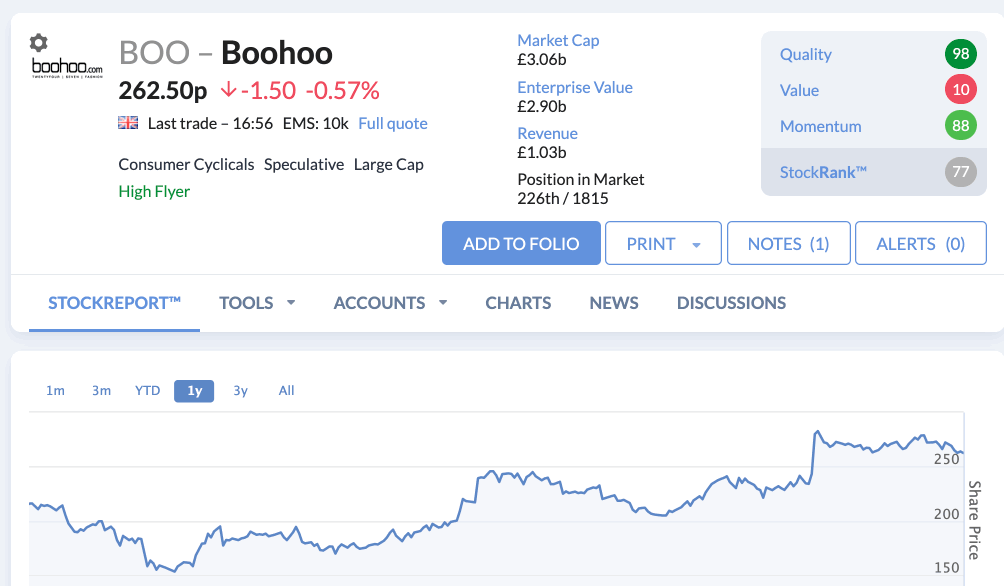Click the Market Cap link
Viewport: 1004px width, 586px height.
(558, 40)
